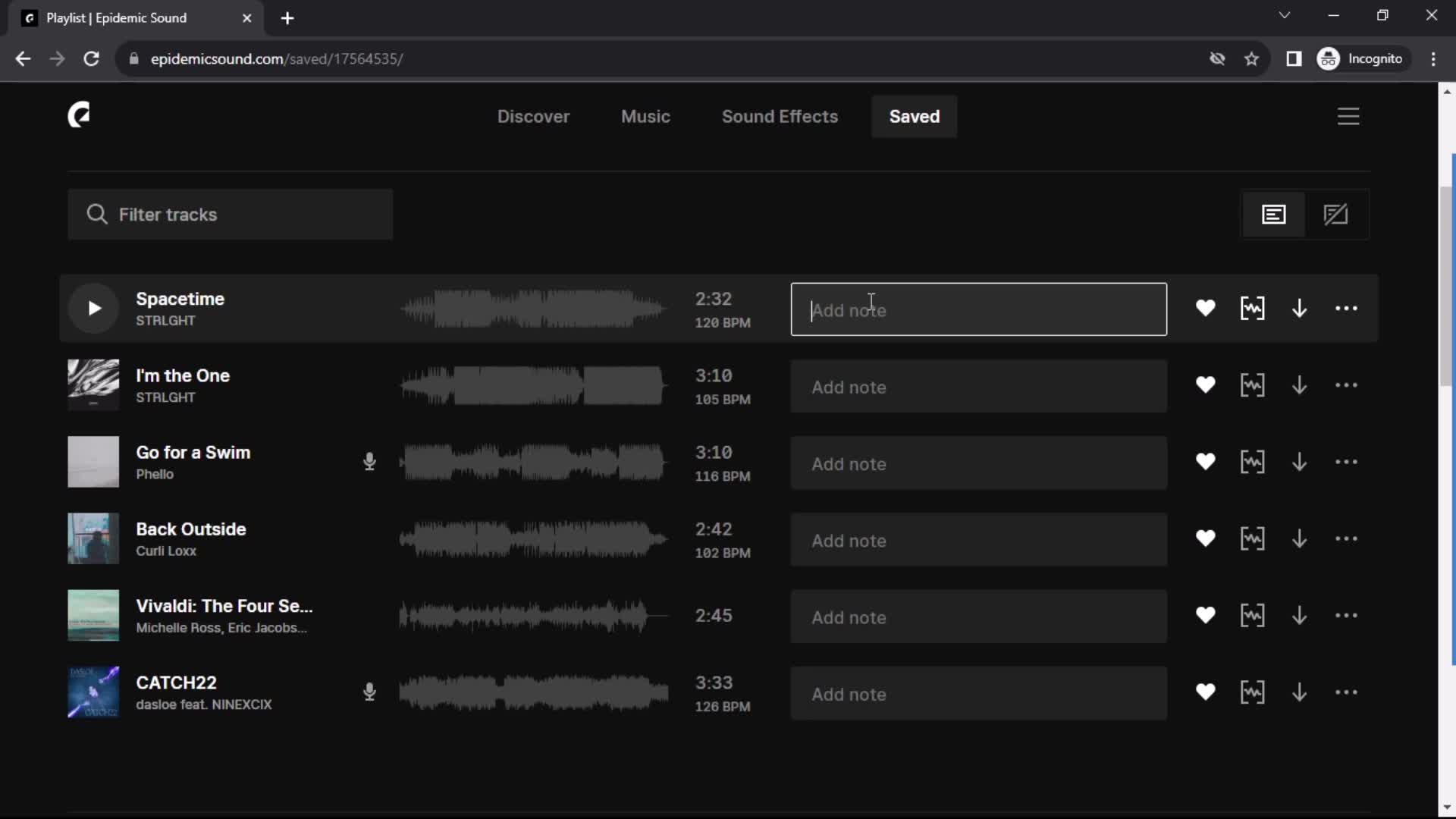The width and height of the screenshot is (1456, 819).
Task: Unlike Go for a Swim via heart icon
Action: click(1205, 462)
